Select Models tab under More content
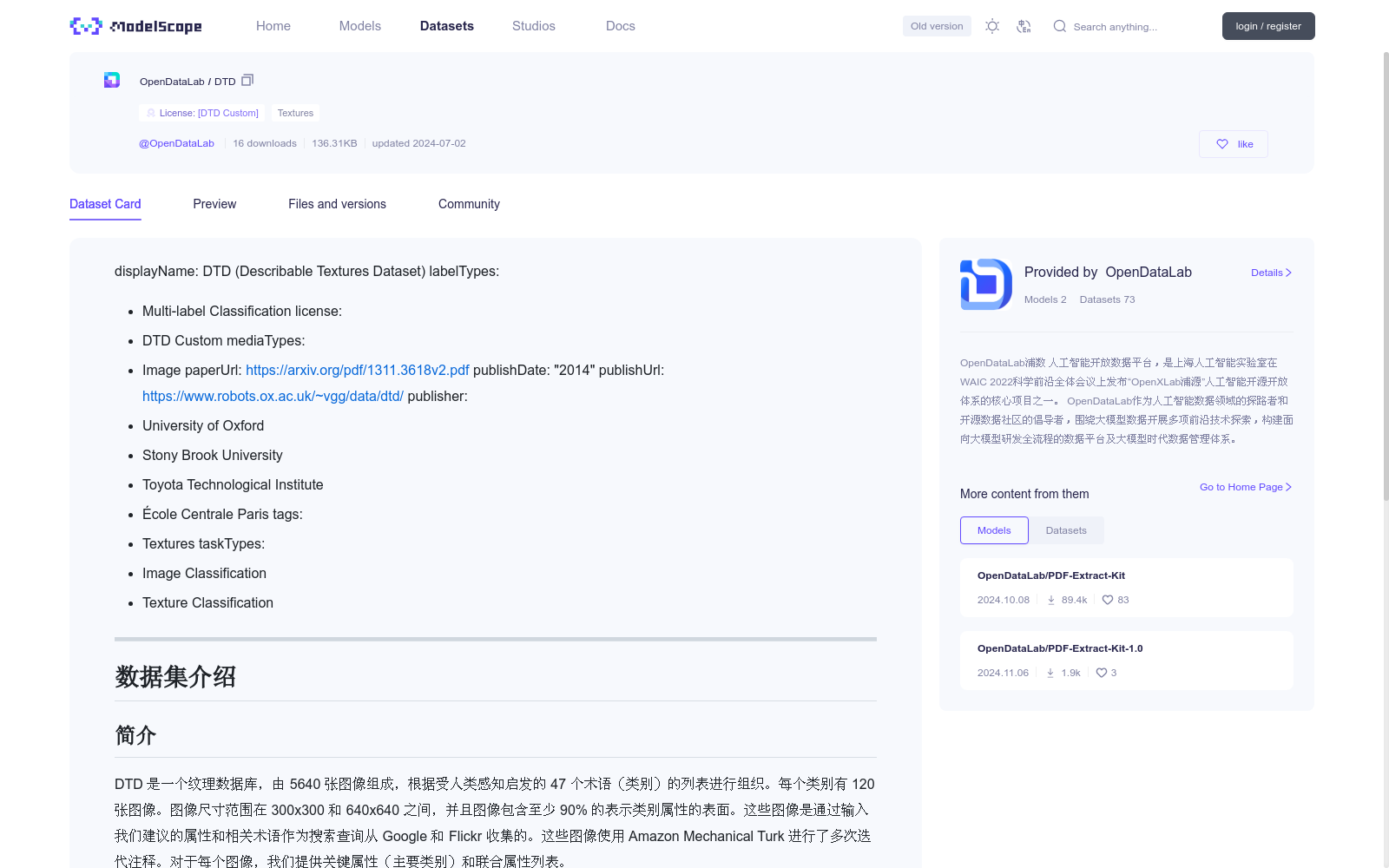This screenshot has width=1389, height=868. (x=994, y=530)
